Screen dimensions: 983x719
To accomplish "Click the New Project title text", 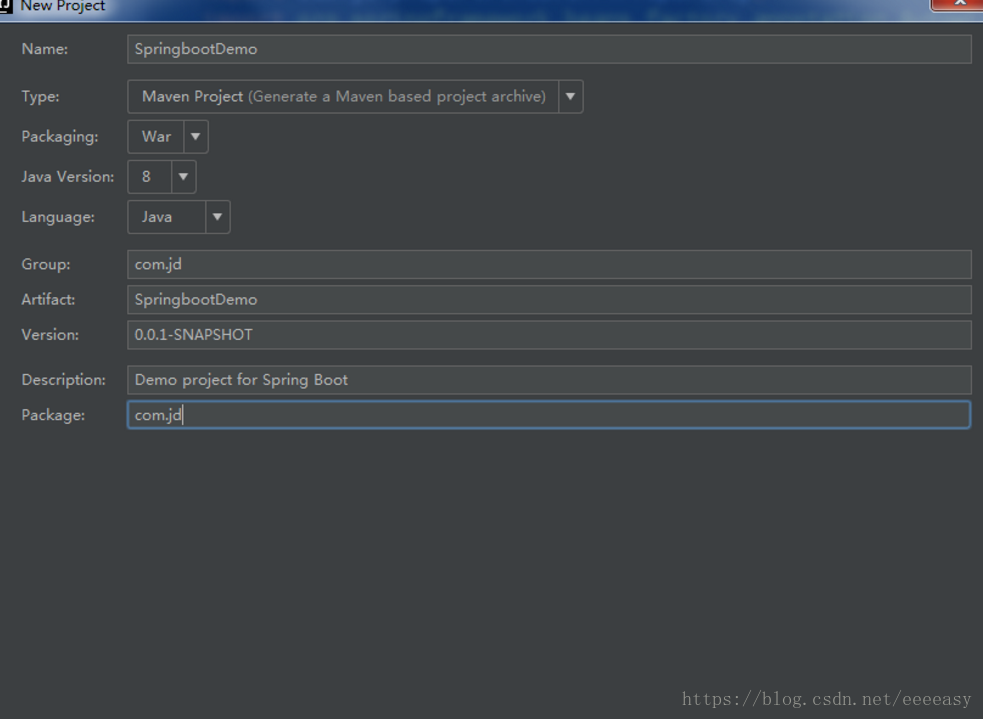I will tap(63, 6).
